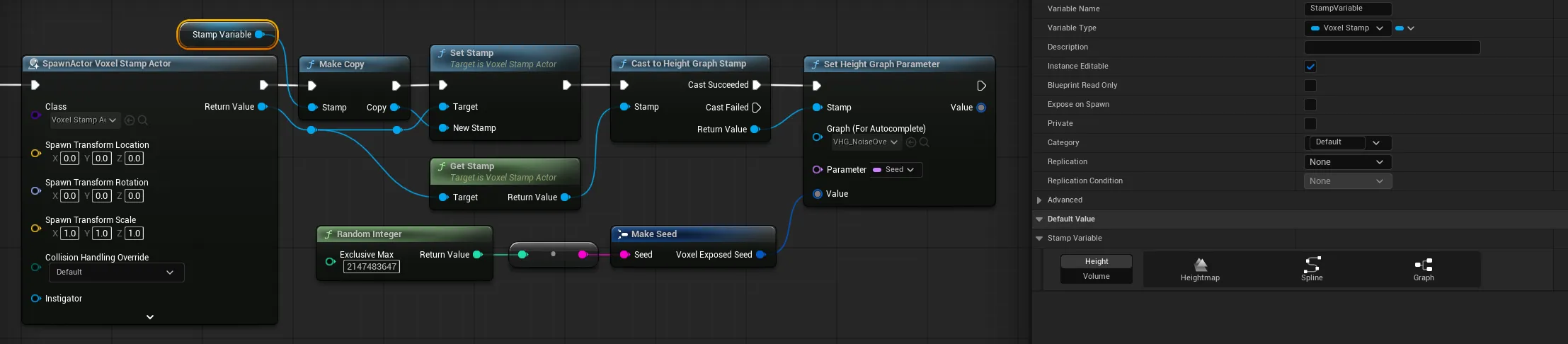Expand hidden pins on SpawnActor node
1568x344 pixels.
(150, 317)
